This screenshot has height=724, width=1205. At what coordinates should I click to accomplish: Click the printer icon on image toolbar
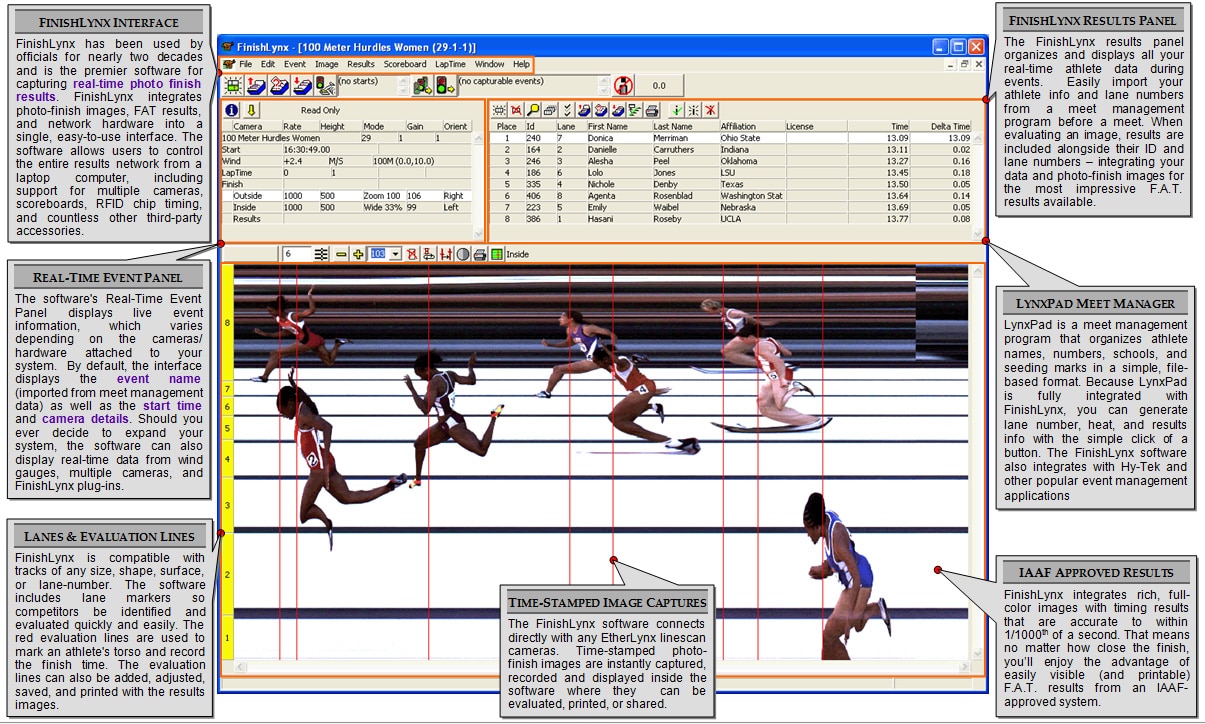pos(480,255)
